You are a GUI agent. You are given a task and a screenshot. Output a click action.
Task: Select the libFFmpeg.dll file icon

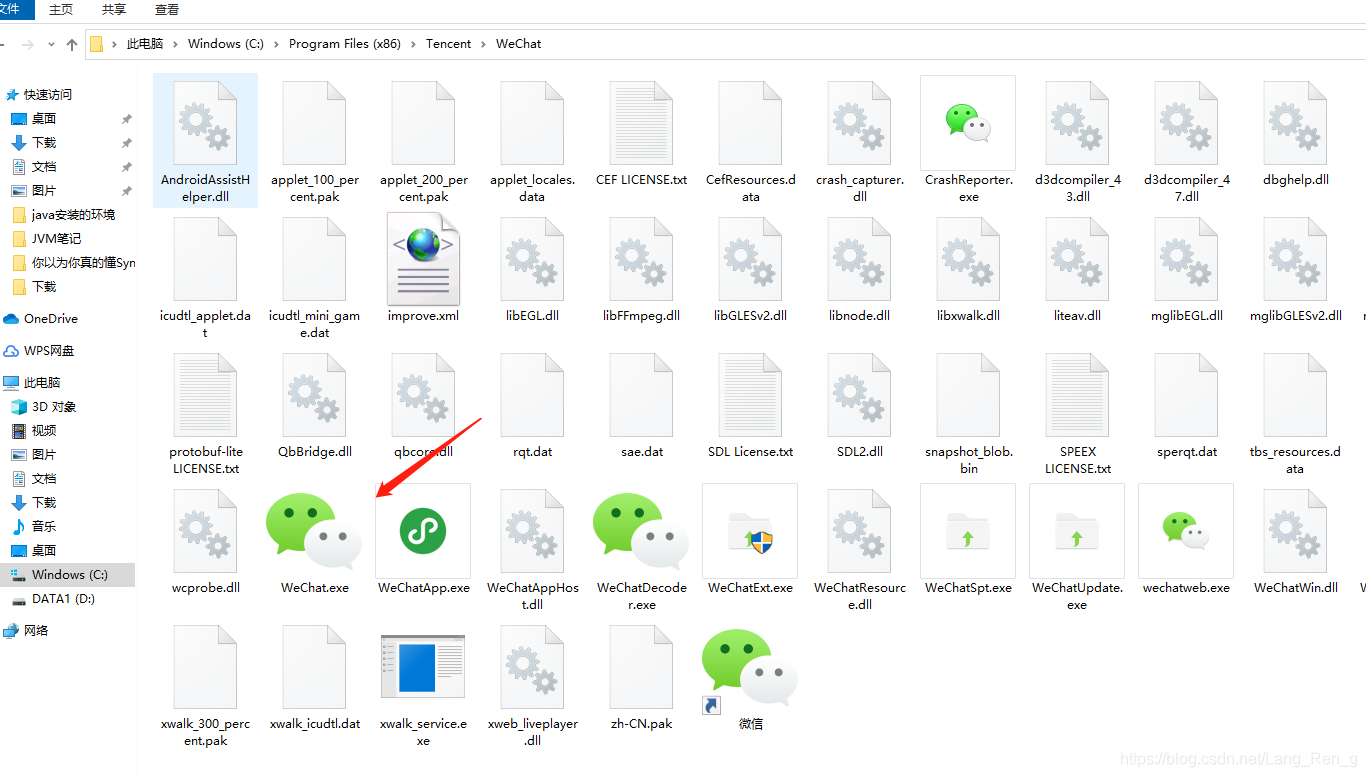[641, 259]
